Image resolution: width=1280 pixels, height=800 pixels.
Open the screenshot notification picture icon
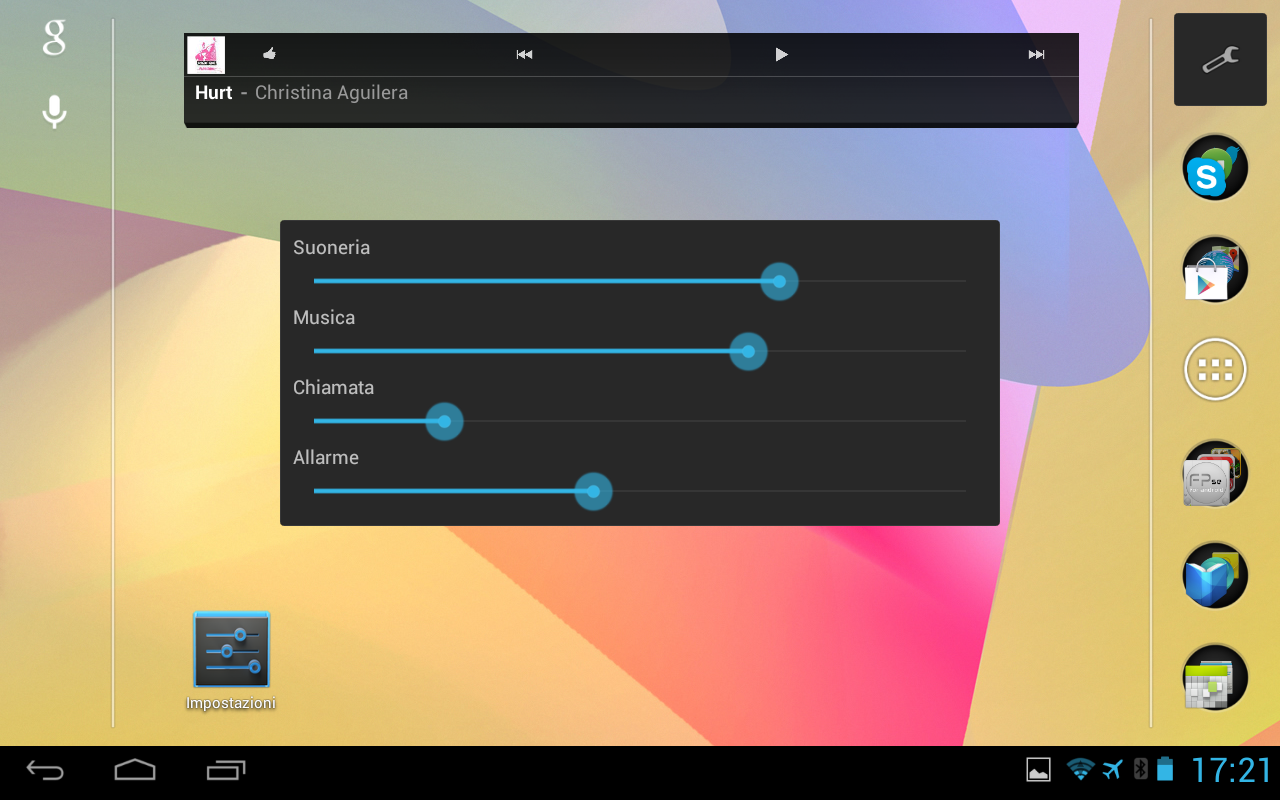1039,769
